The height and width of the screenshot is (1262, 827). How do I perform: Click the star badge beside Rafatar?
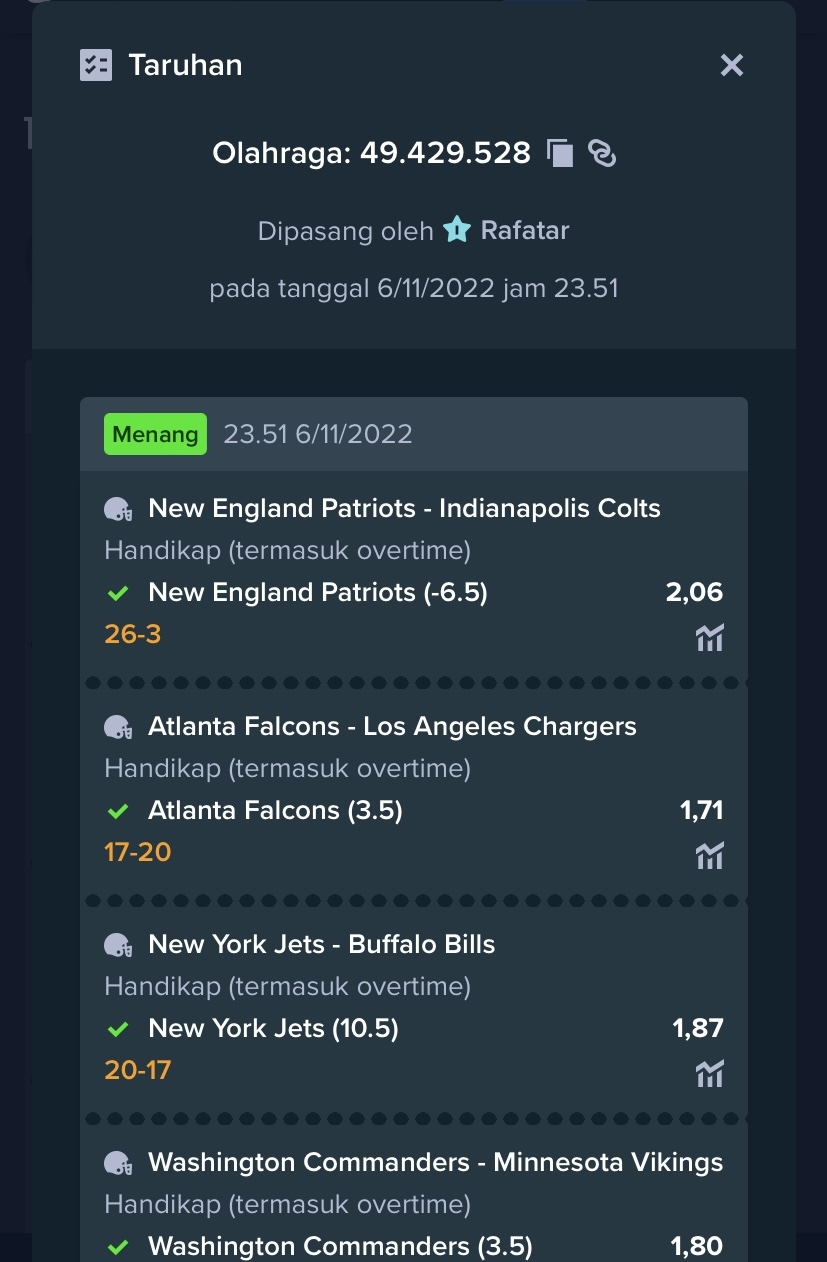(456, 230)
